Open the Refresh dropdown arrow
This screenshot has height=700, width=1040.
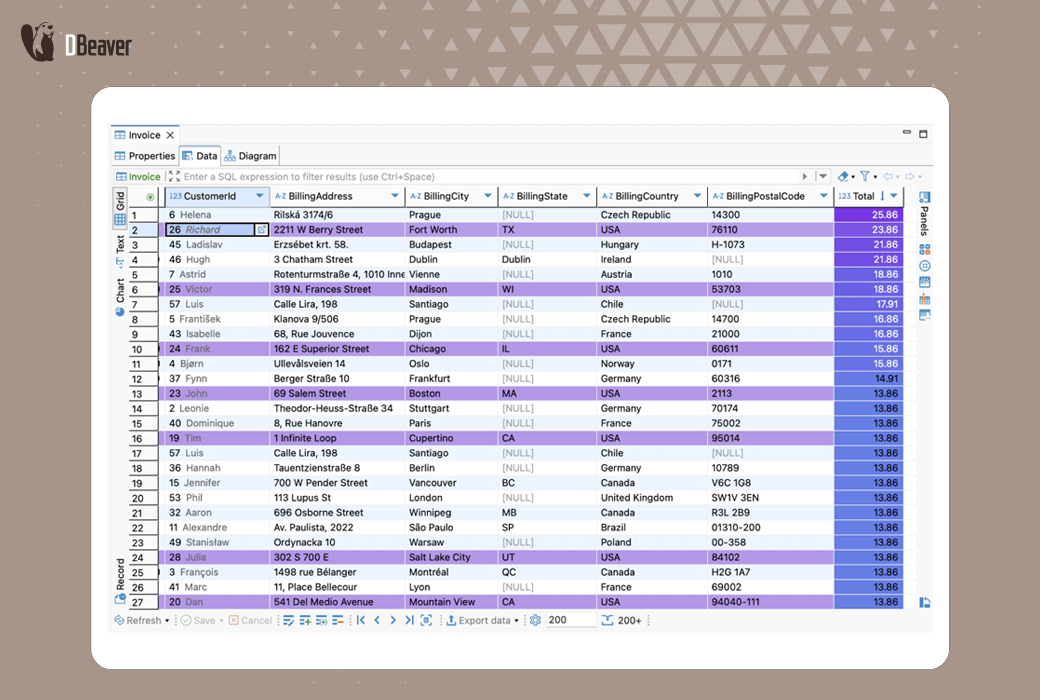click(x=166, y=620)
